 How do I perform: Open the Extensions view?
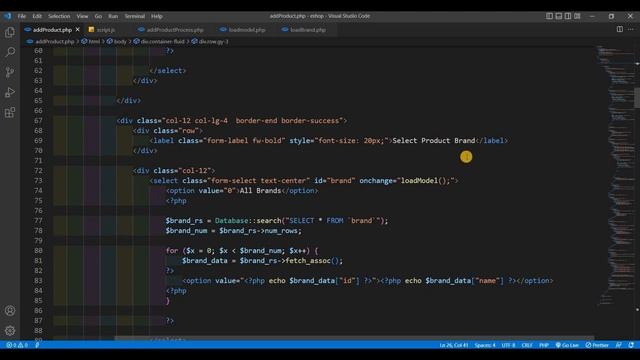pyautogui.click(x=10, y=112)
